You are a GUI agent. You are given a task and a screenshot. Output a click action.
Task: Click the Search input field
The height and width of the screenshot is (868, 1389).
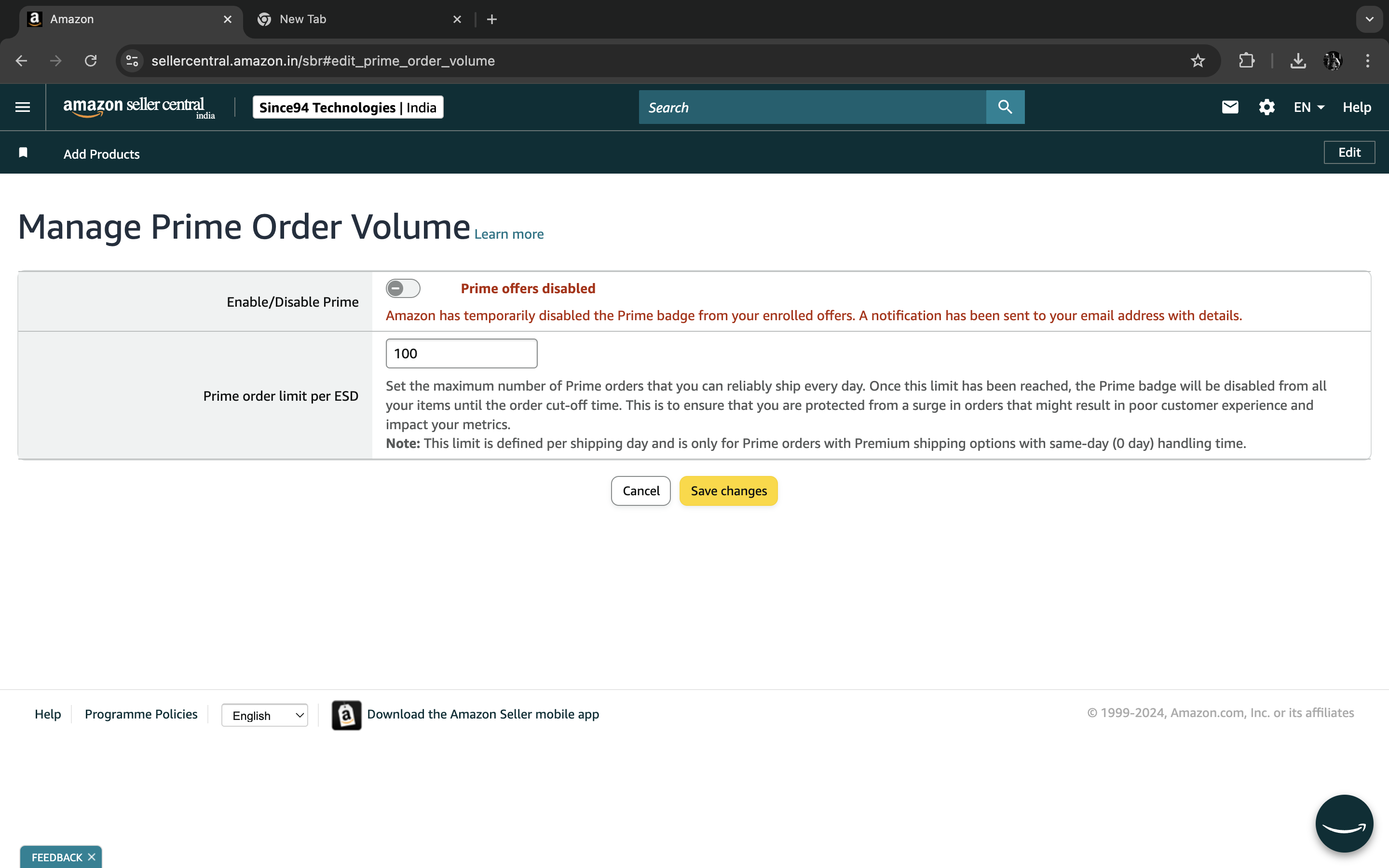coord(812,107)
